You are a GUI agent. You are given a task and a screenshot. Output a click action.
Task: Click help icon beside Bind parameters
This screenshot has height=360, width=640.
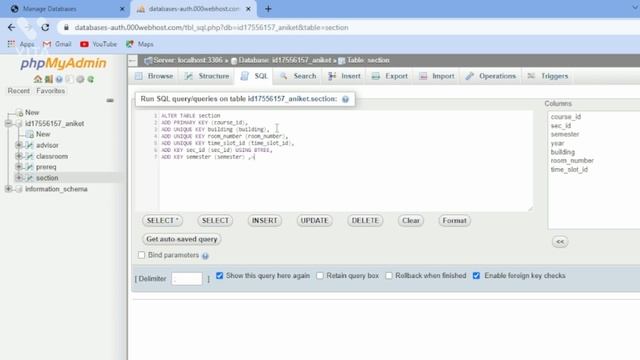[205, 256]
